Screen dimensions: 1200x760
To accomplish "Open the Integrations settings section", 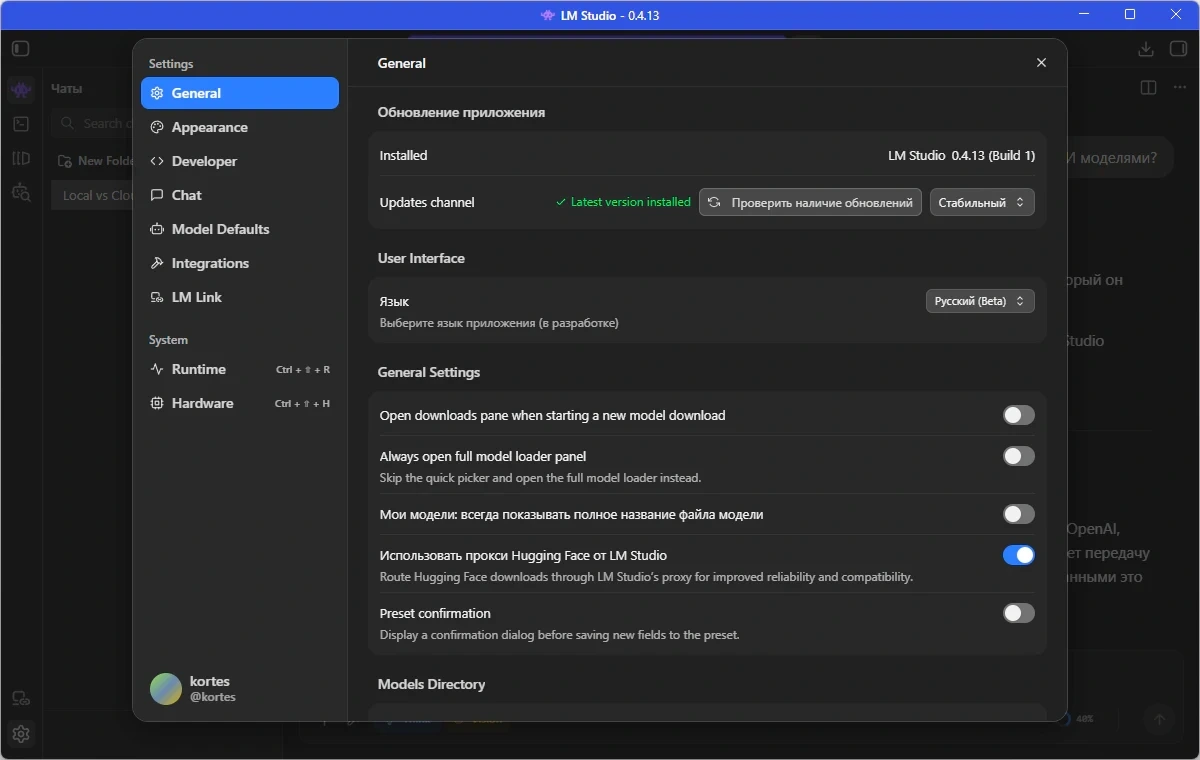I will [240, 263].
